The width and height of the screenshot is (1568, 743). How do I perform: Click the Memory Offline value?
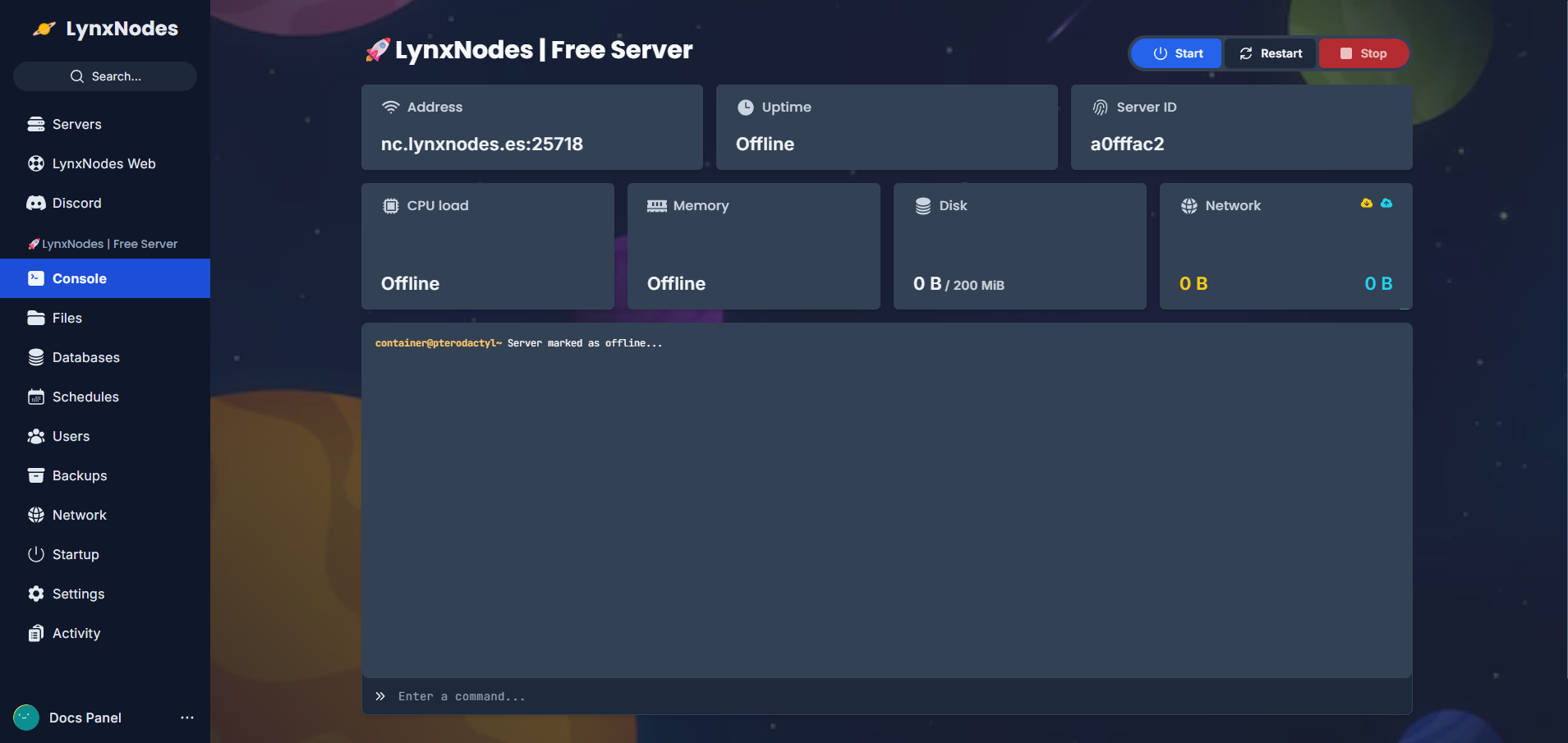(x=676, y=283)
